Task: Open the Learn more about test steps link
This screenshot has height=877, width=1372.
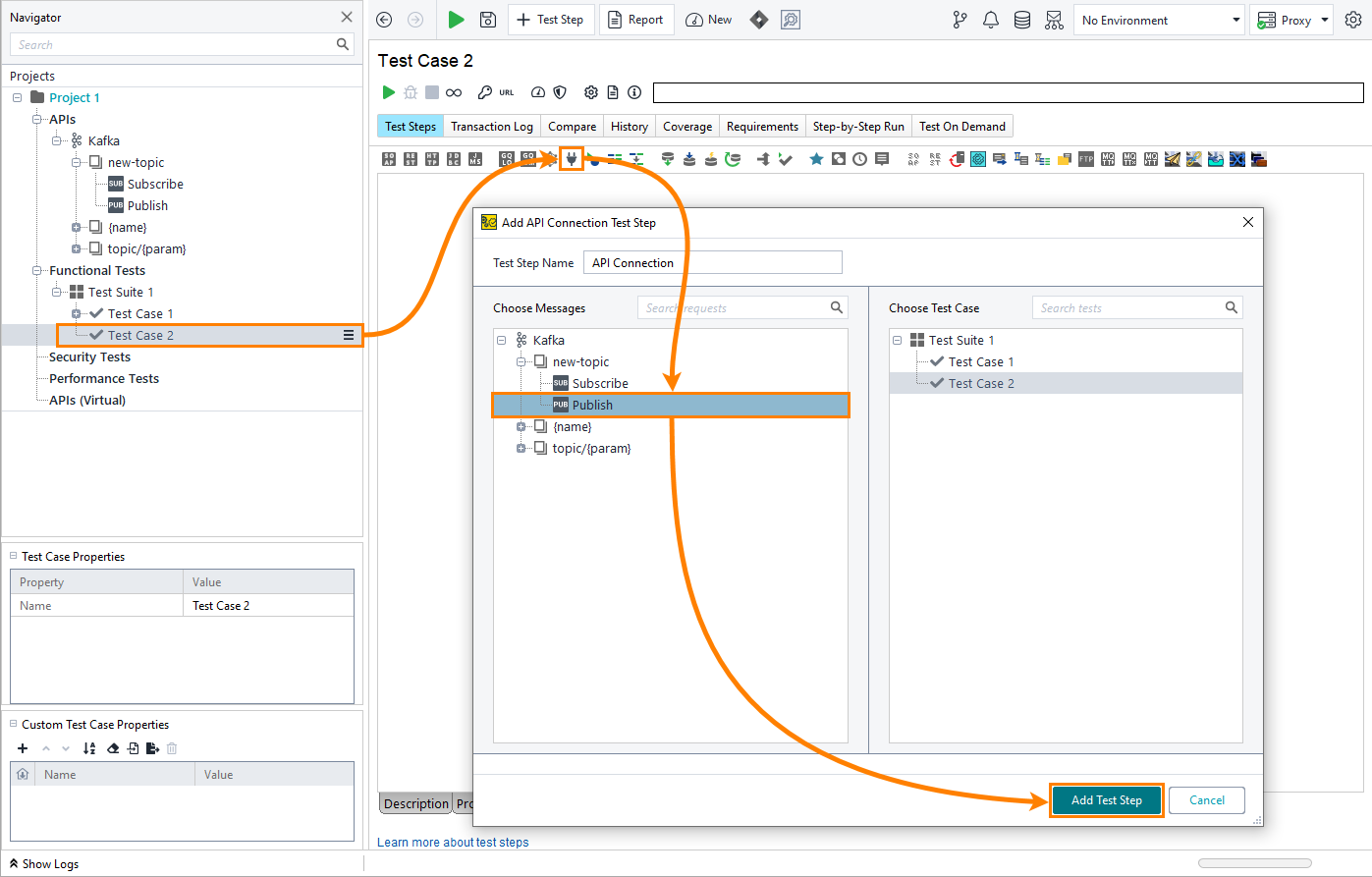Action: (x=453, y=842)
